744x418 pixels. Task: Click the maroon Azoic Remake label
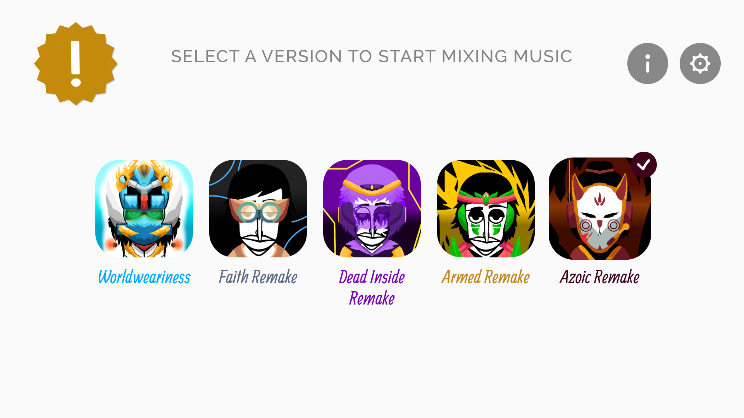600,277
